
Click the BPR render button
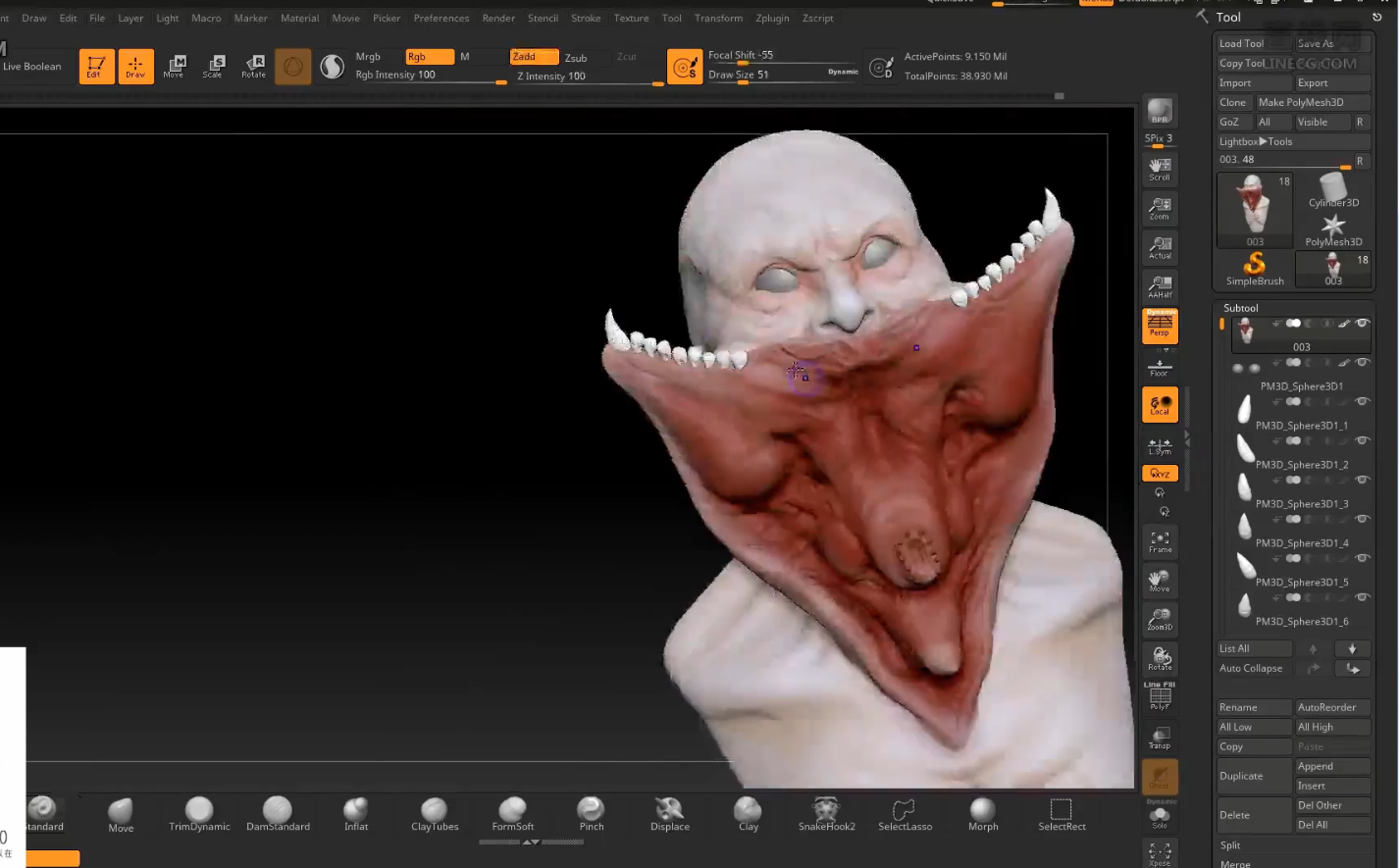[x=1160, y=111]
